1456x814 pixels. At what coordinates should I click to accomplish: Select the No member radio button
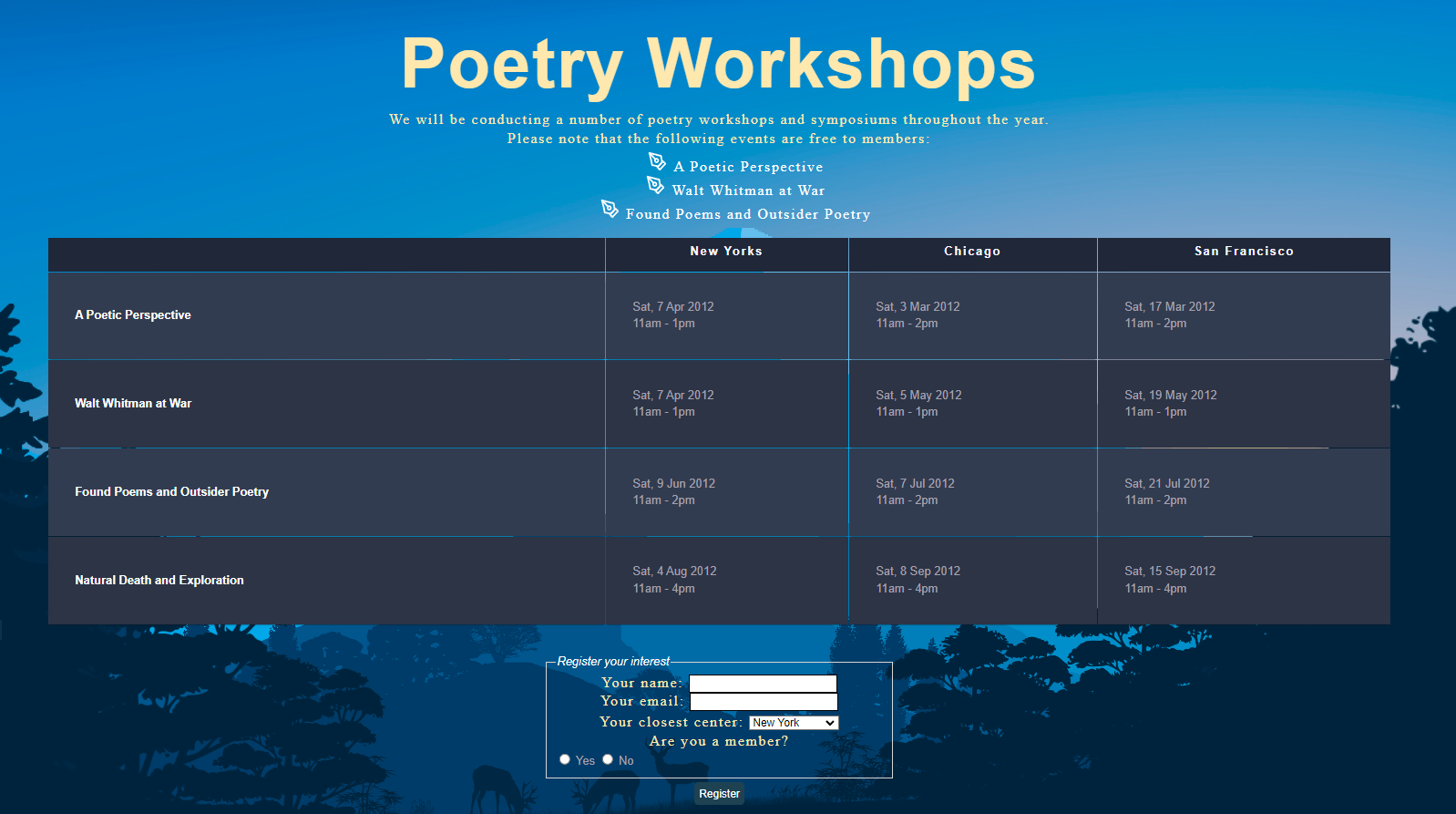(608, 759)
